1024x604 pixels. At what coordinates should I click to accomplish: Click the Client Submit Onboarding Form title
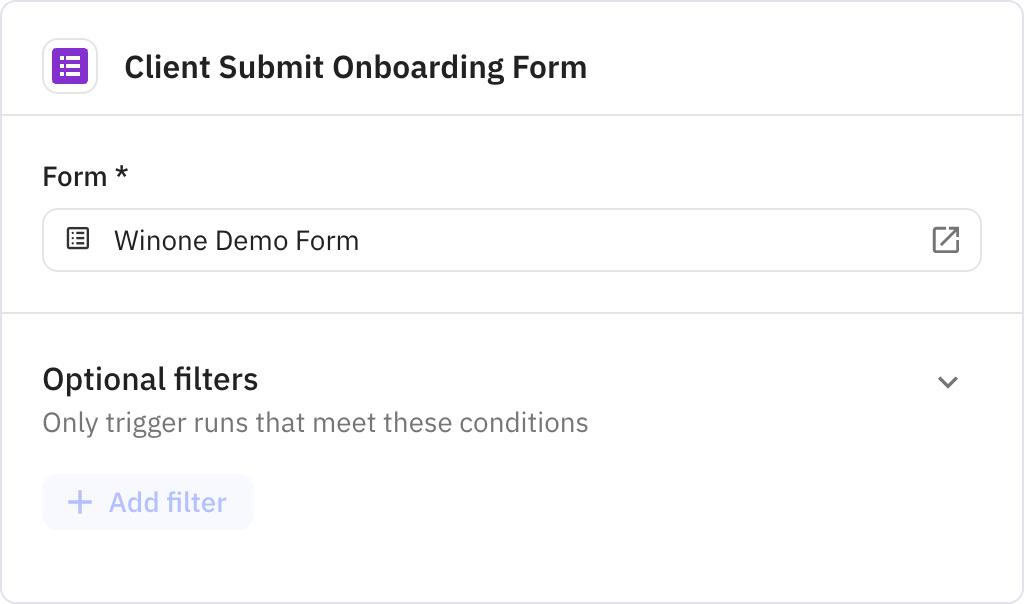click(x=355, y=66)
